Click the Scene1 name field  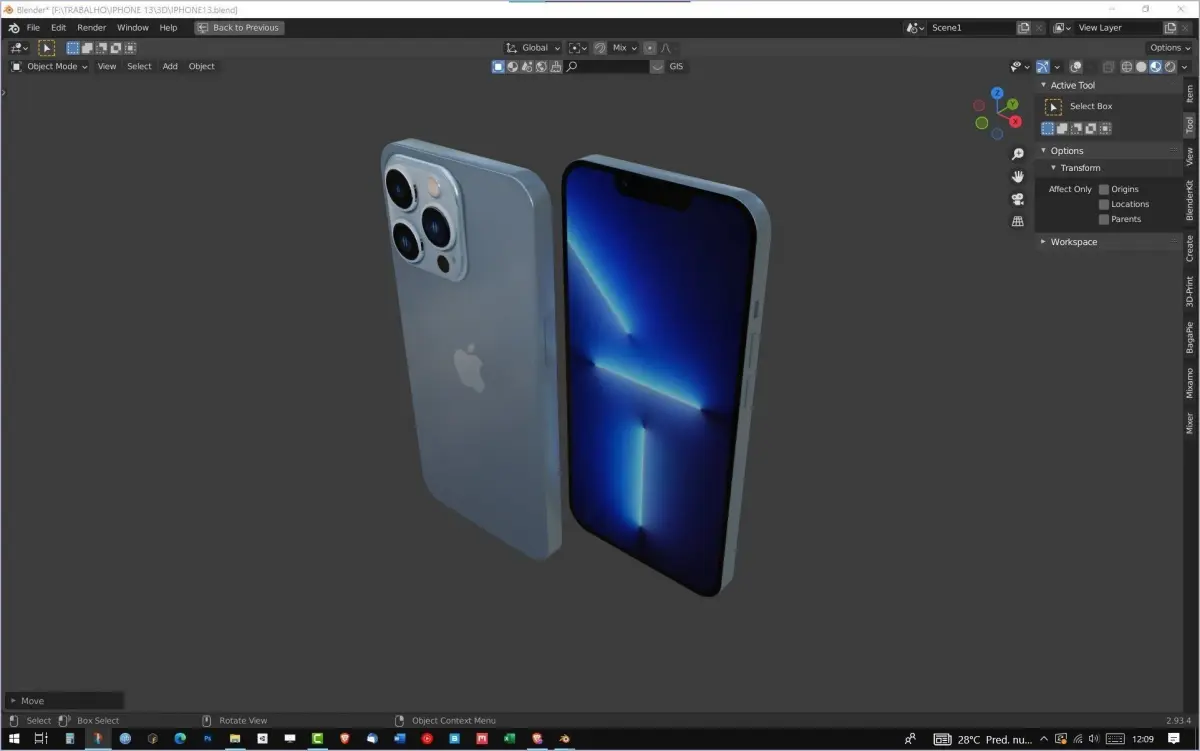point(970,28)
